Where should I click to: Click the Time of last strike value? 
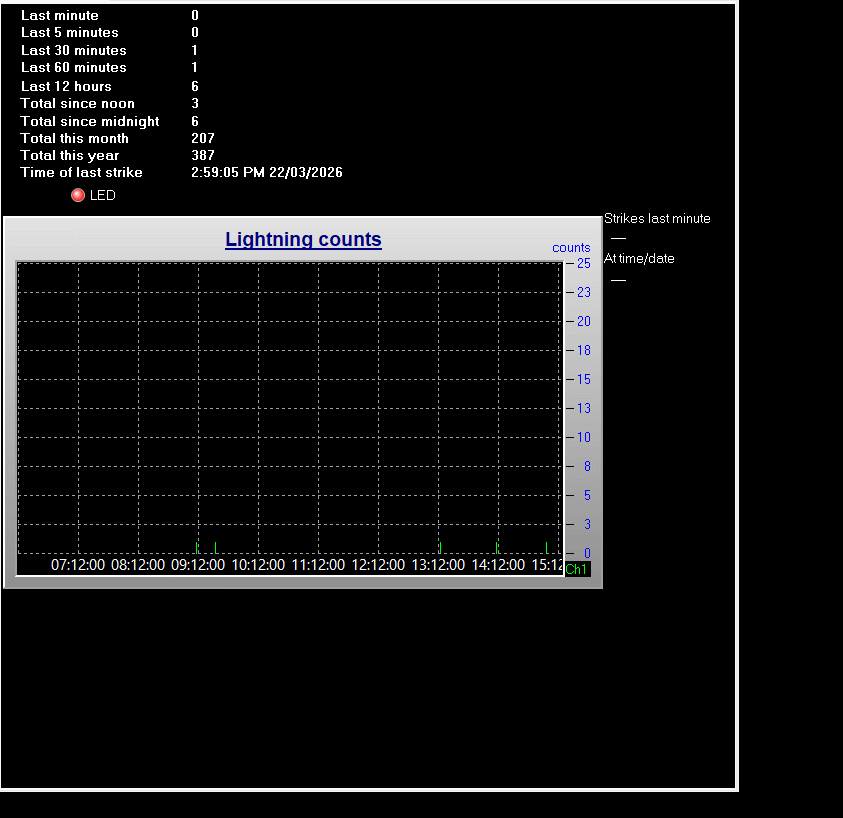(x=266, y=173)
